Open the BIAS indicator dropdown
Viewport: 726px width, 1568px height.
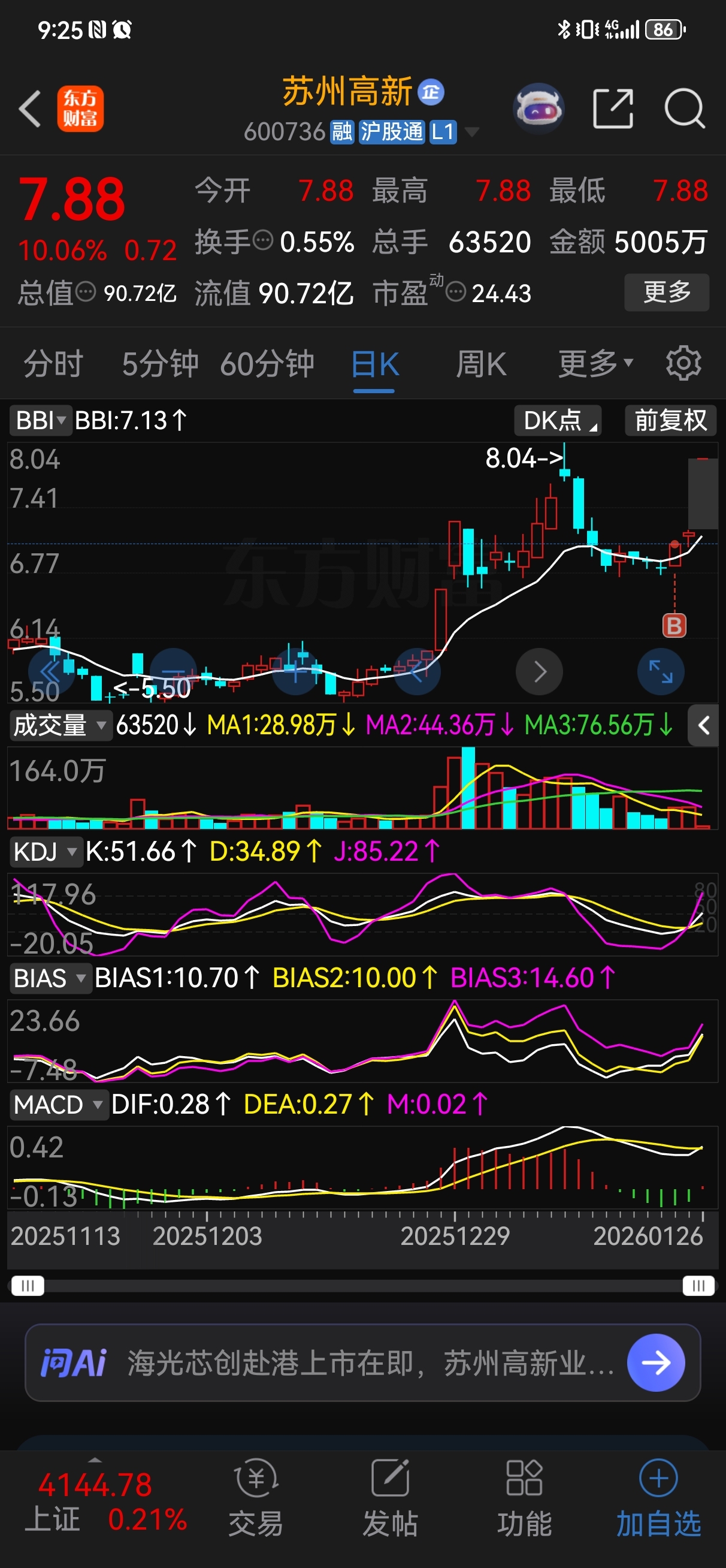click(x=50, y=978)
